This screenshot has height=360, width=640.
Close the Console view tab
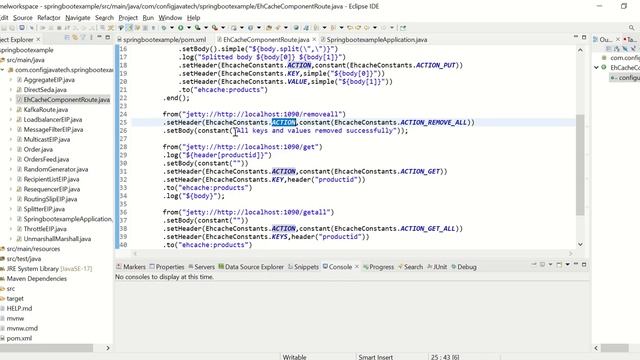pos(356,267)
